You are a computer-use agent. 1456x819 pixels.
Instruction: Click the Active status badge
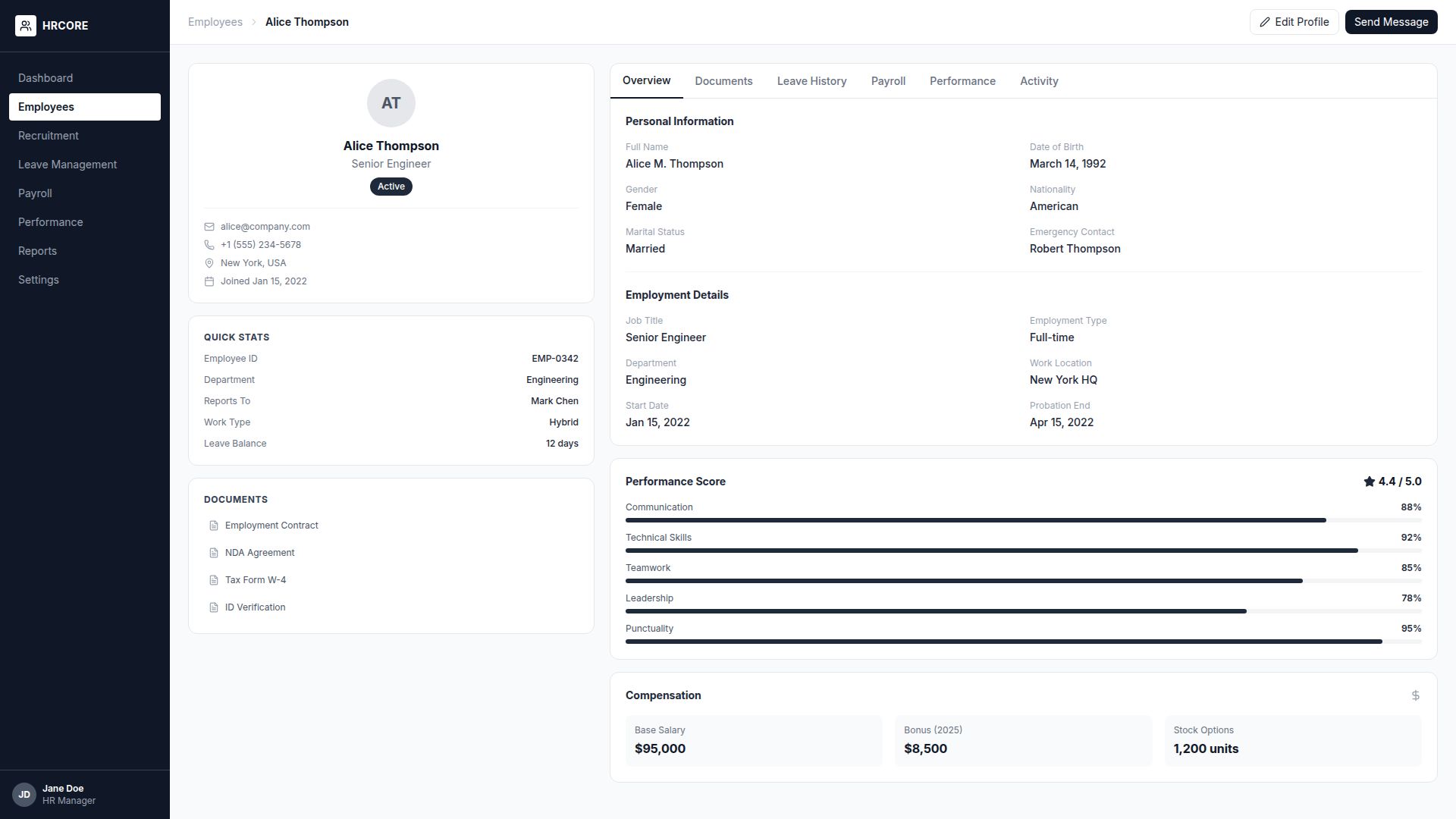(391, 187)
